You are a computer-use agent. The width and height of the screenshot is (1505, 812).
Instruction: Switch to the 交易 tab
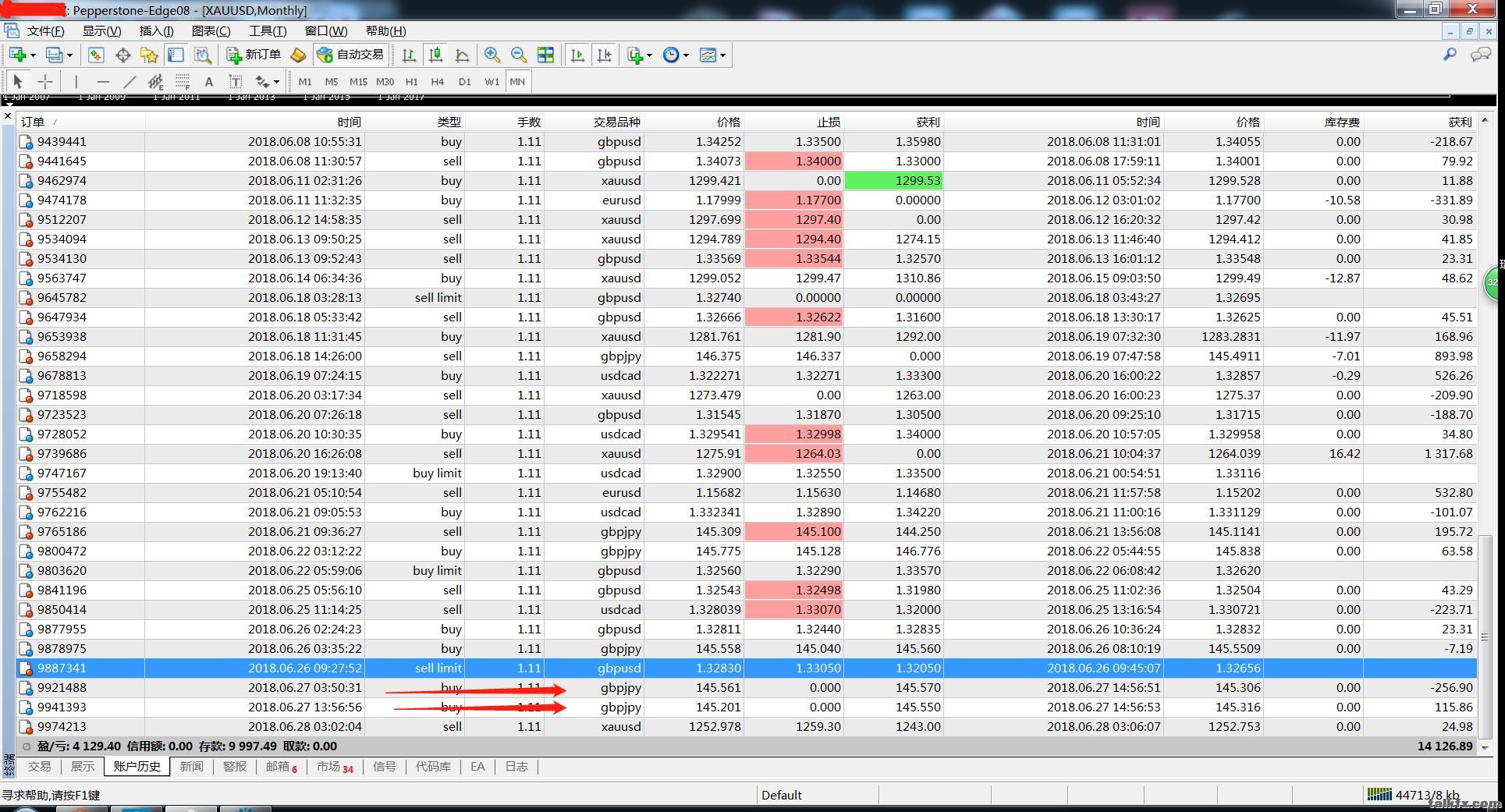(x=40, y=767)
